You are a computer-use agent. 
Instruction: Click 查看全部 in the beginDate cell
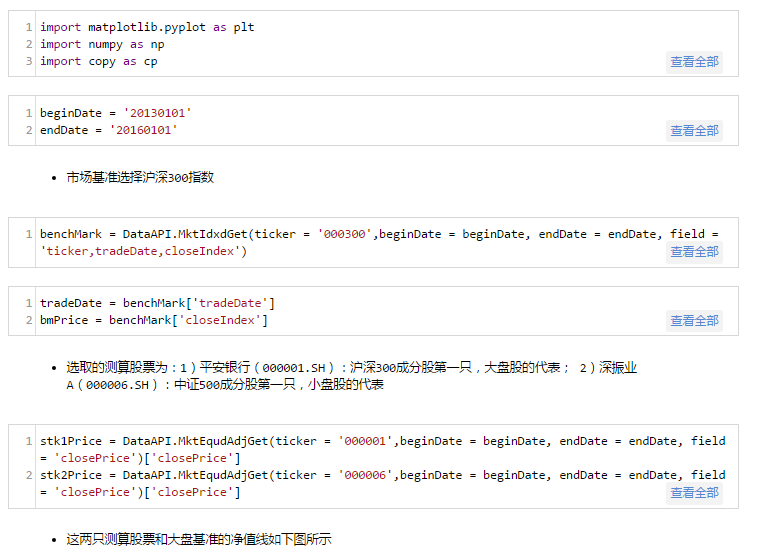[x=694, y=131]
